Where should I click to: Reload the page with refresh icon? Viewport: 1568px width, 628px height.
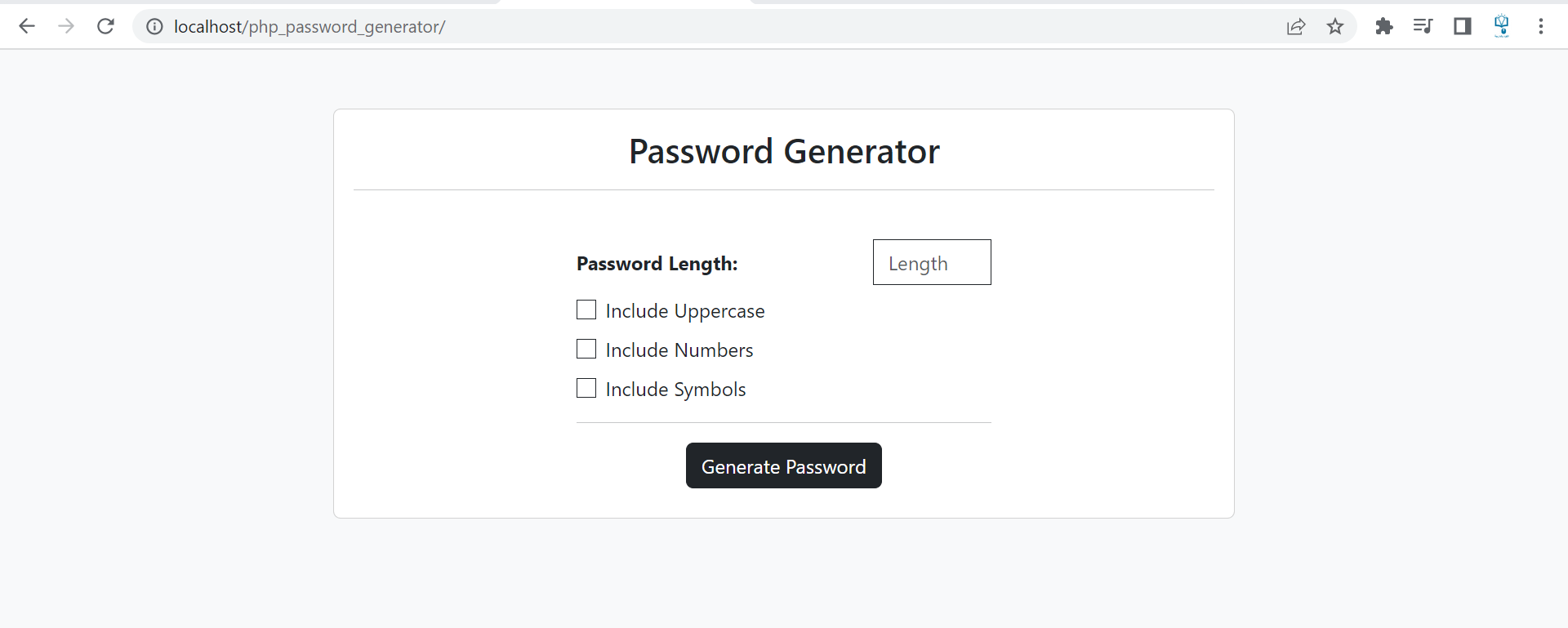[105, 26]
